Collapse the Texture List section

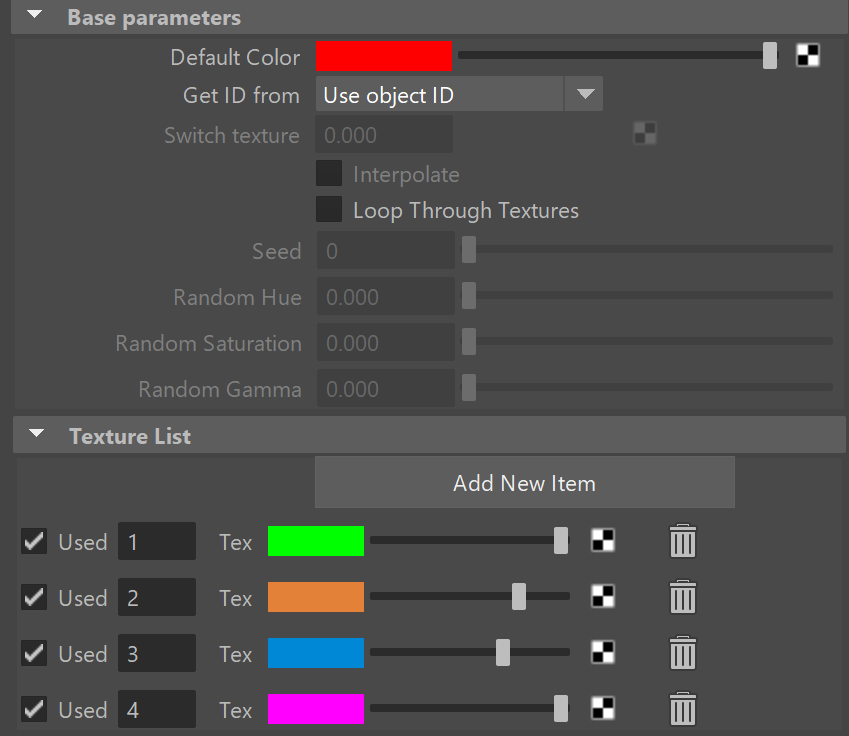coord(36,433)
